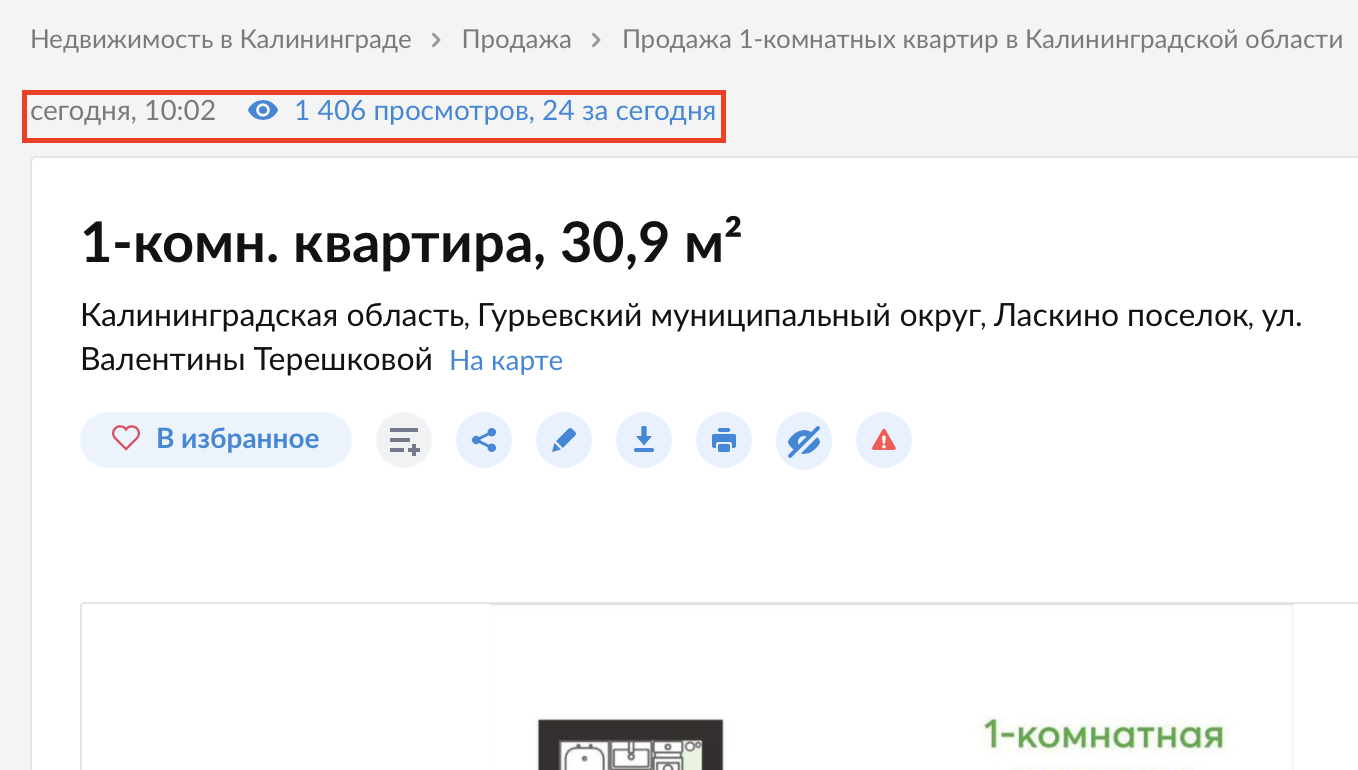Select the "Продажа" breadcrumb
The image size is (1358, 770).
pos(516,40)
